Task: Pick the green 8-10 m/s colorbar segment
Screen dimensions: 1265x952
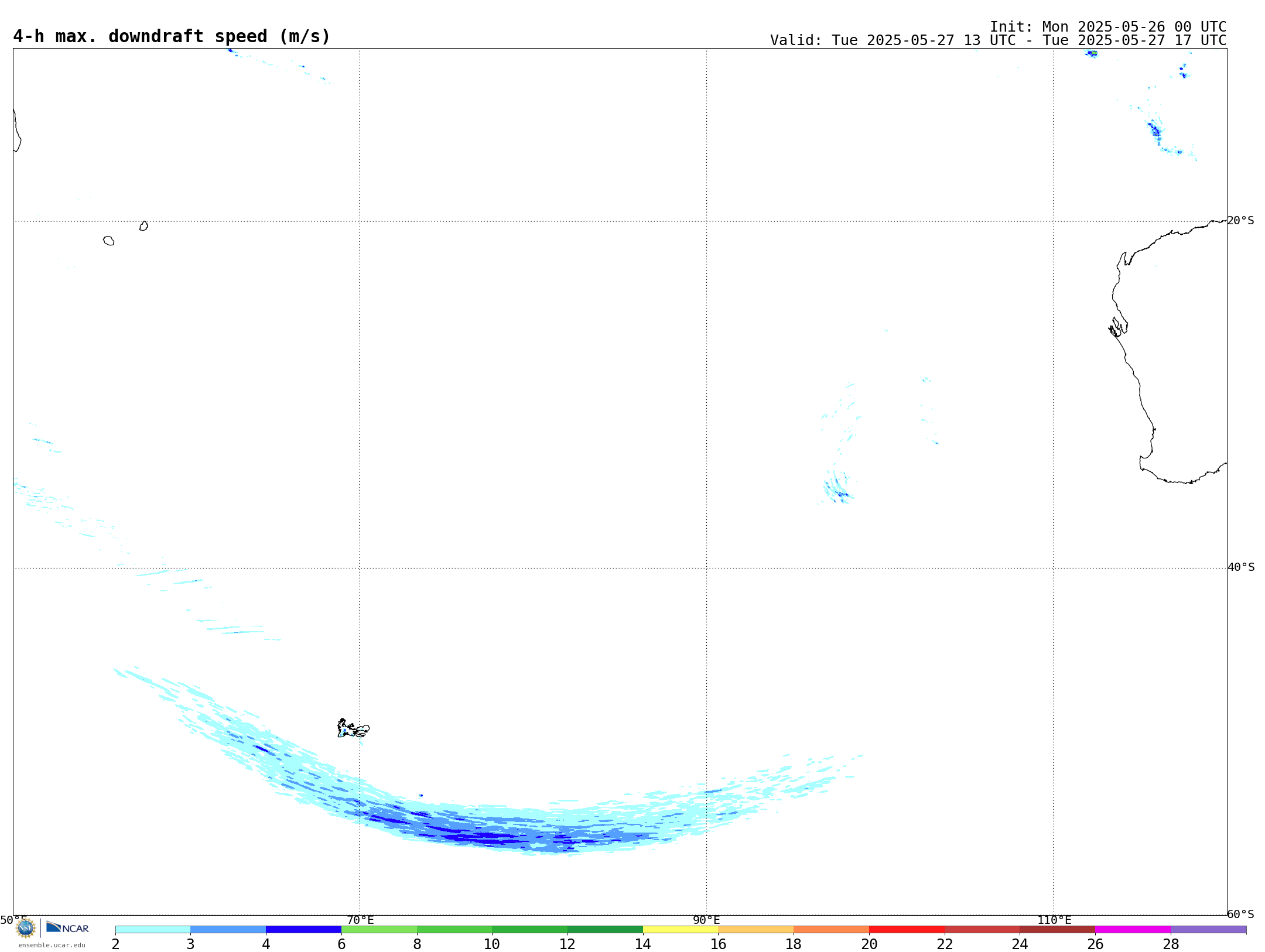Action: point(454,930)
